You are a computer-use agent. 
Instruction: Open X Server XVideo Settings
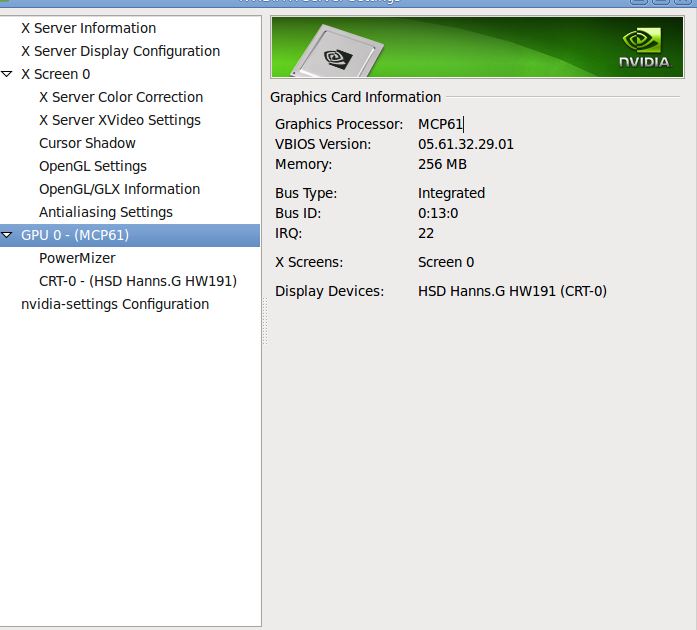120,120
